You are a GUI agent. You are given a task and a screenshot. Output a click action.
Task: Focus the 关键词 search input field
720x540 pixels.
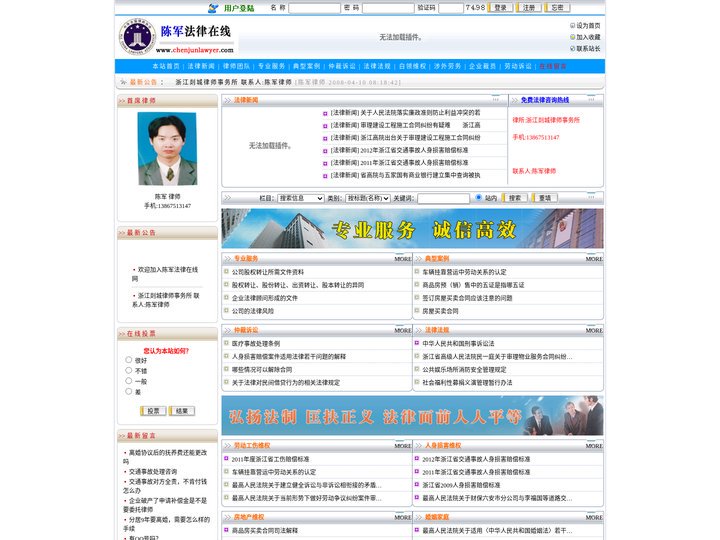444,198
